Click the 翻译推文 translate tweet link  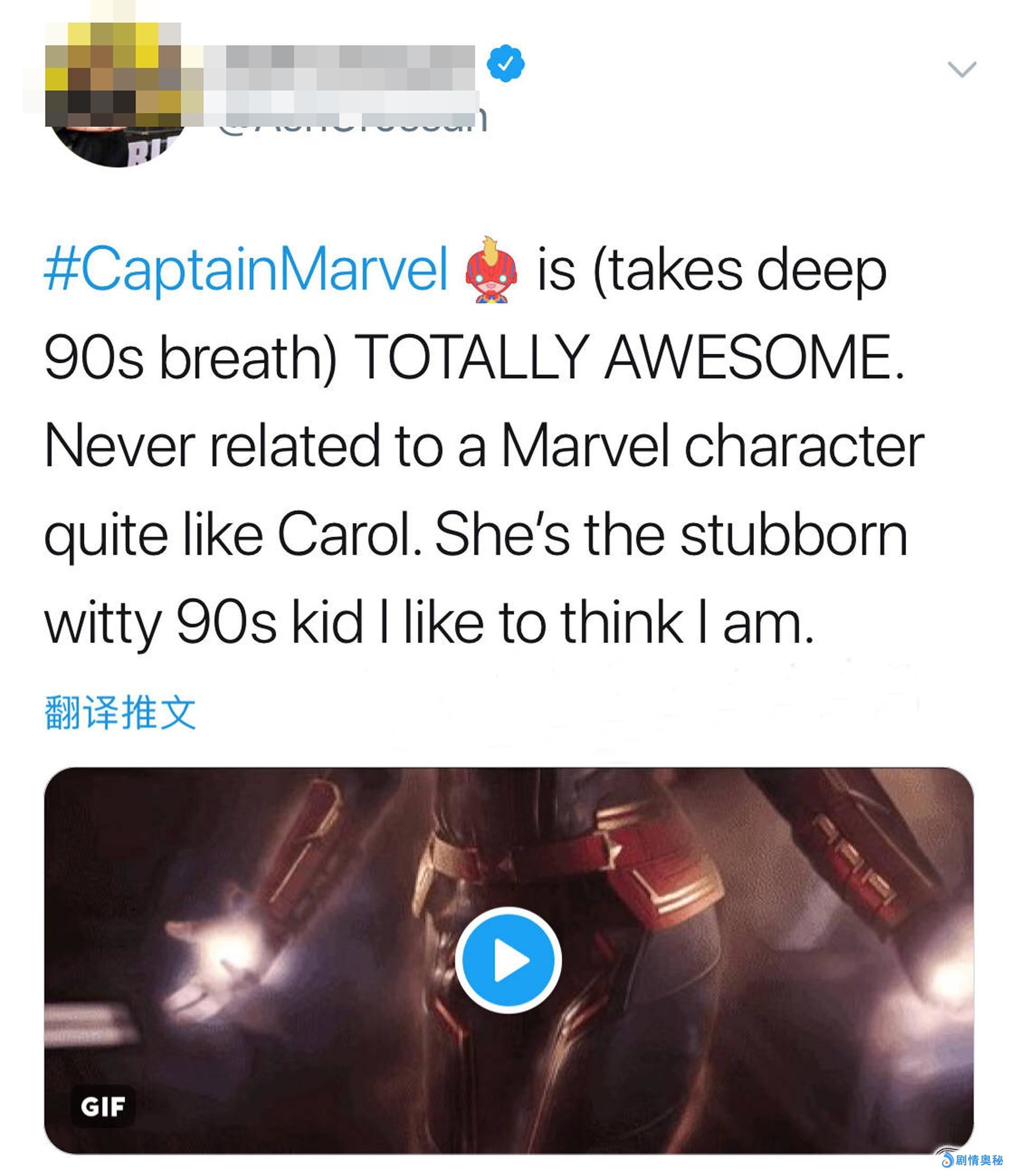point(120,712)
